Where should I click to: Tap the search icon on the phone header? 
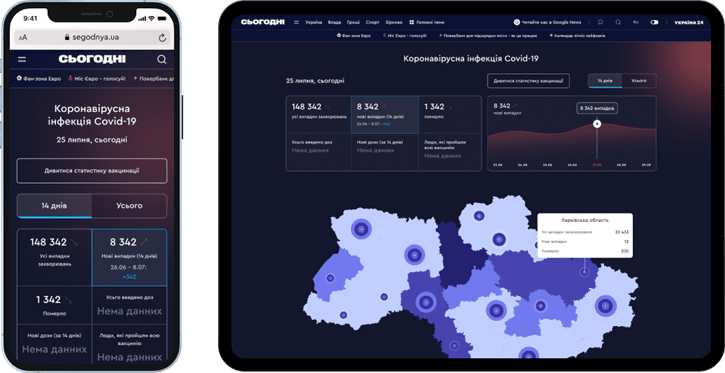(161, 59)
